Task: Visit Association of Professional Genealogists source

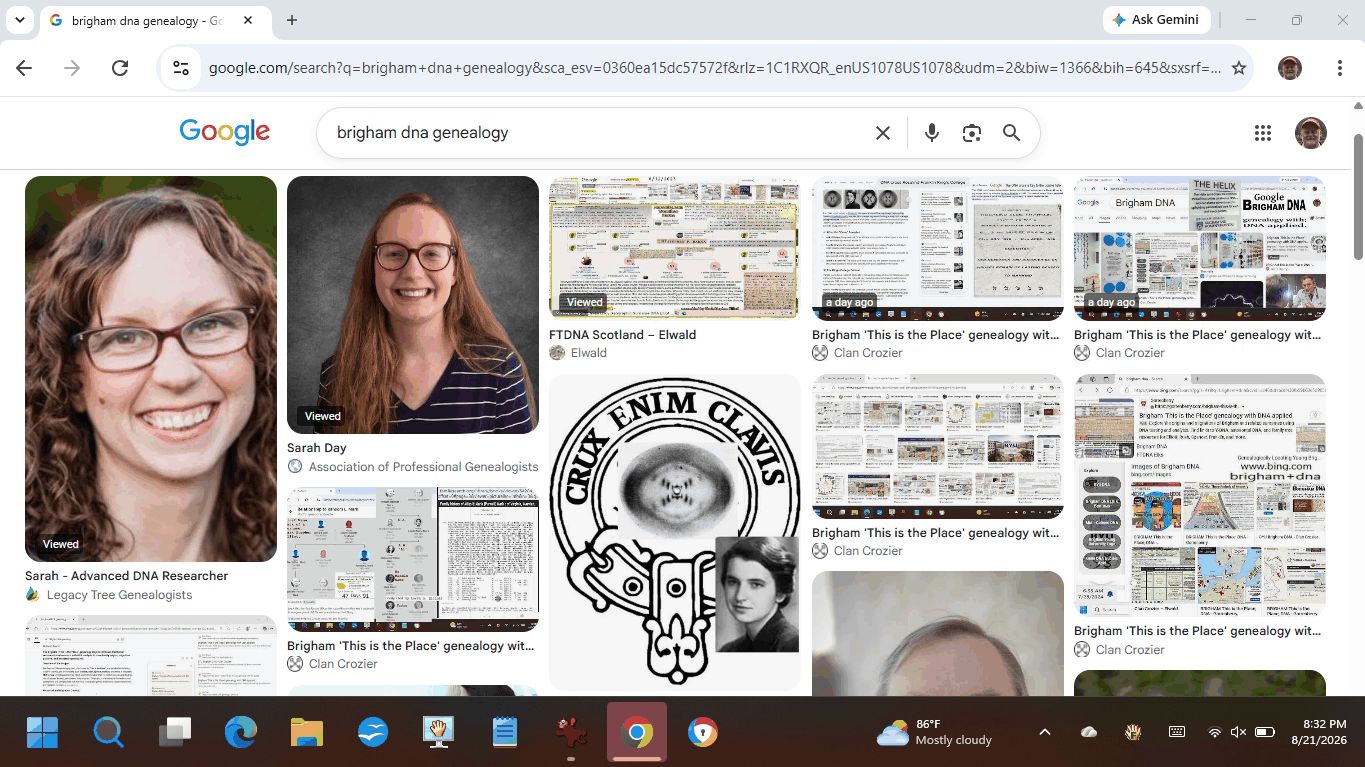Action: point(413,467)
